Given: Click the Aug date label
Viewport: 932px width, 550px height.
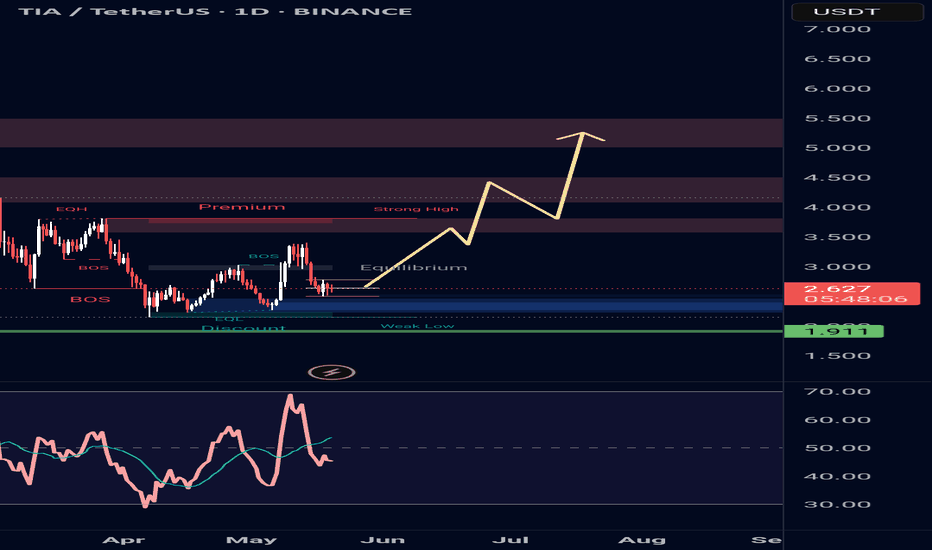Looking at the screenshot, I should click(642, 540).
